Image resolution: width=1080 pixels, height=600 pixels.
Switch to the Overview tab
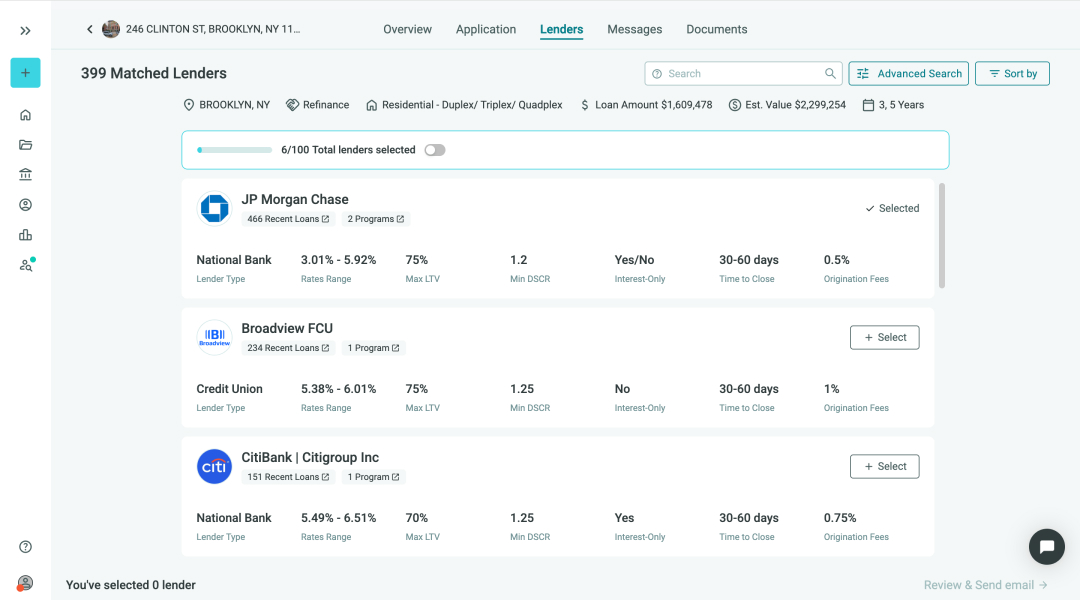(x=407, y=29)
